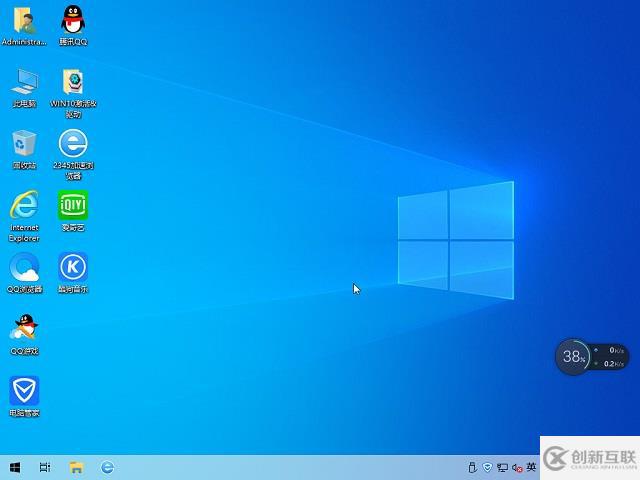Click the muted volume tray icon

click(x=517, y=468)
